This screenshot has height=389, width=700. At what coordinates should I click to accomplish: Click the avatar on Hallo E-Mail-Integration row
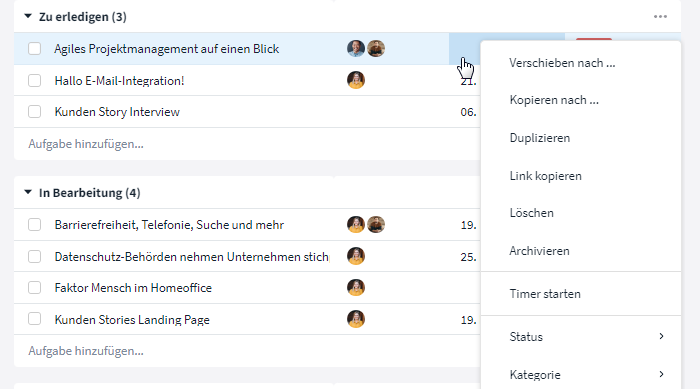point(356,80)
